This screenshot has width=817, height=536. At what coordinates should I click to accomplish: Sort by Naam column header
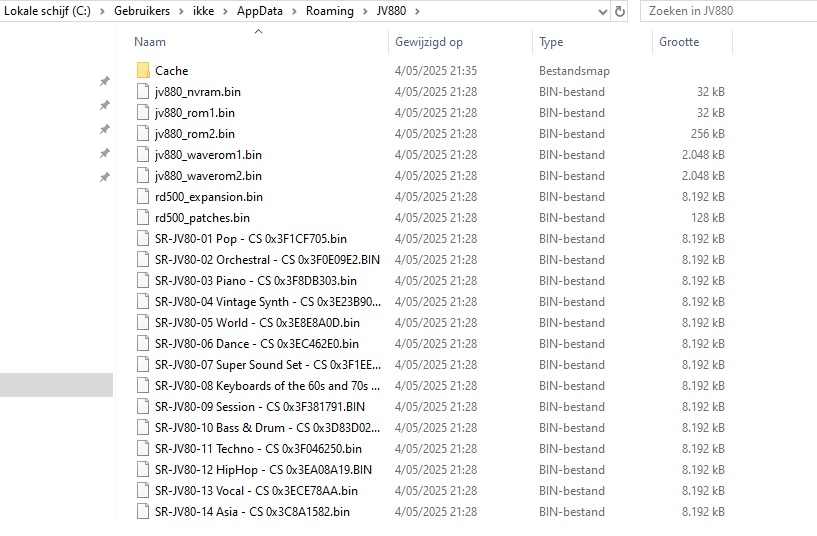click(x=150, y=42)
